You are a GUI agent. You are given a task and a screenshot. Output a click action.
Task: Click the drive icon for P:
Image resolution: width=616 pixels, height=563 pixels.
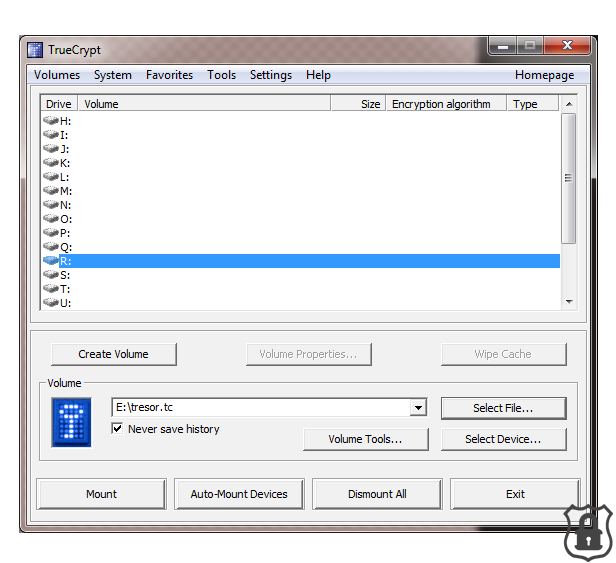pyautogui.click(x=51, y=233)
